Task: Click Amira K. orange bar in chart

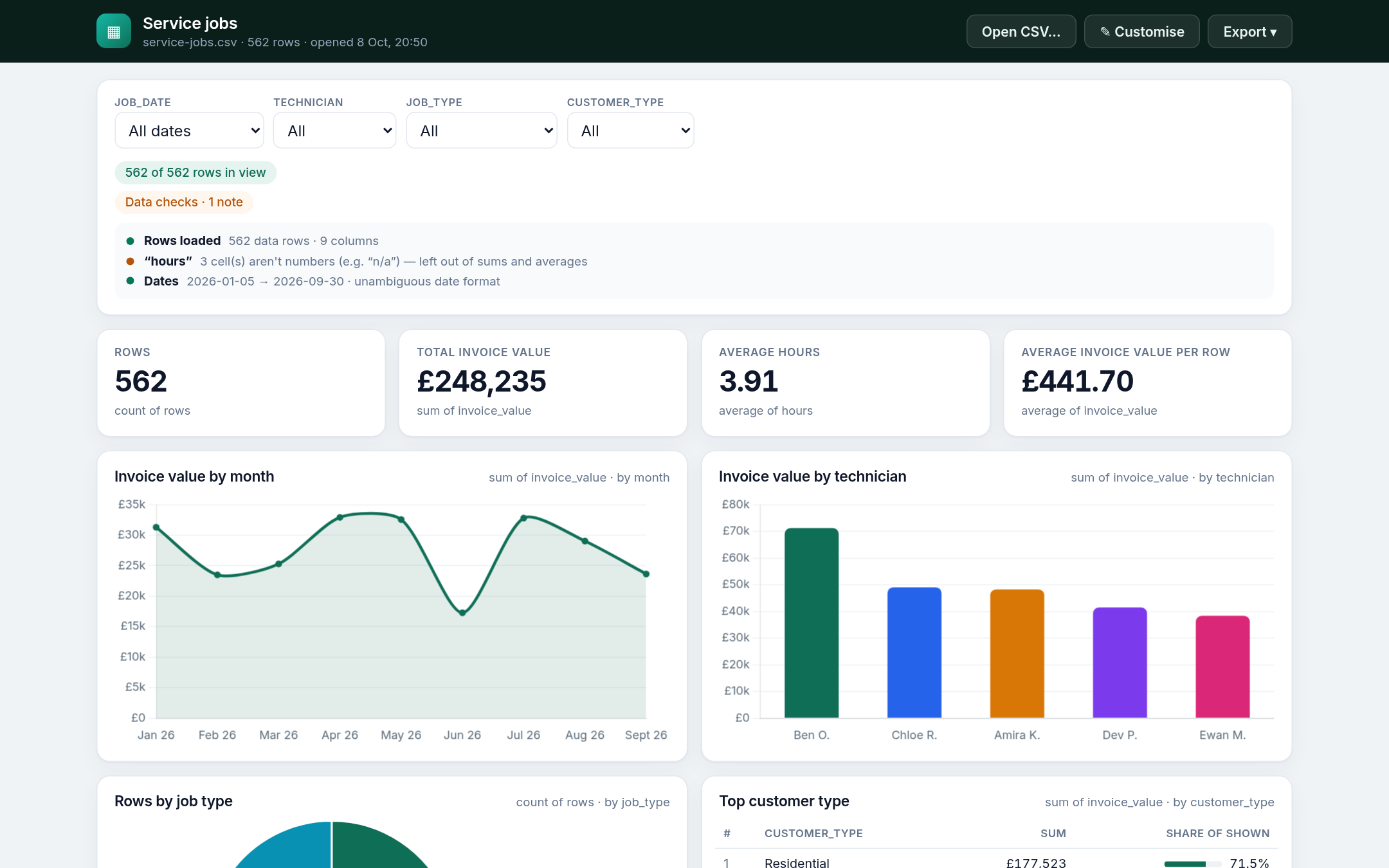Action: click(x=1017, y=653)
